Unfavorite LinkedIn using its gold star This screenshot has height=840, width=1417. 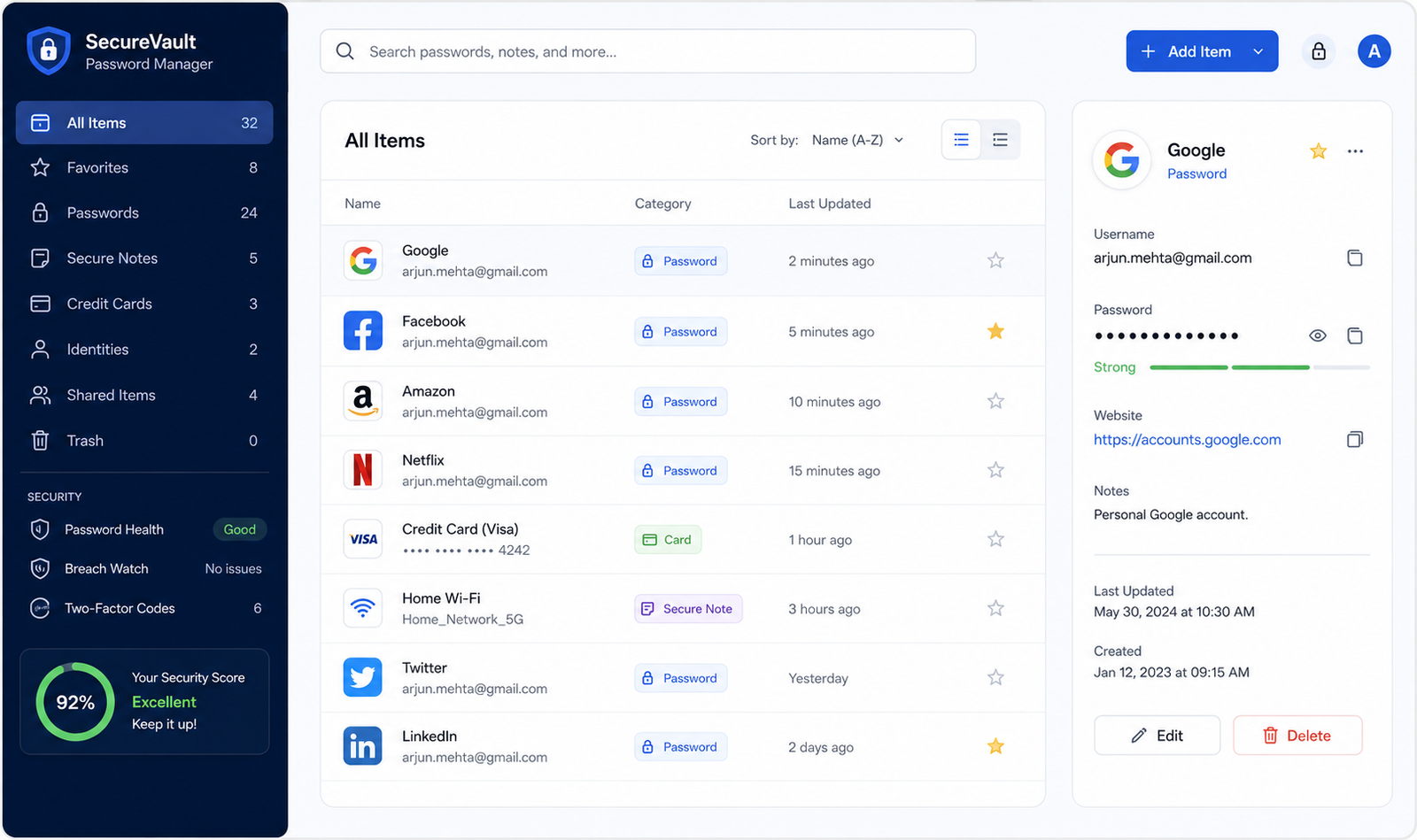click(995, 746)
